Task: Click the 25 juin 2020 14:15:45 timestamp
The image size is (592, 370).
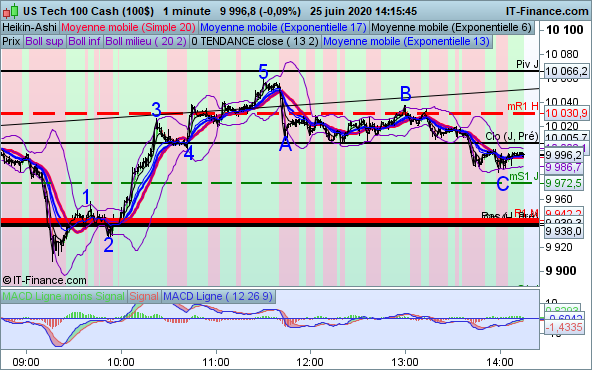Action: pos(363,11)
